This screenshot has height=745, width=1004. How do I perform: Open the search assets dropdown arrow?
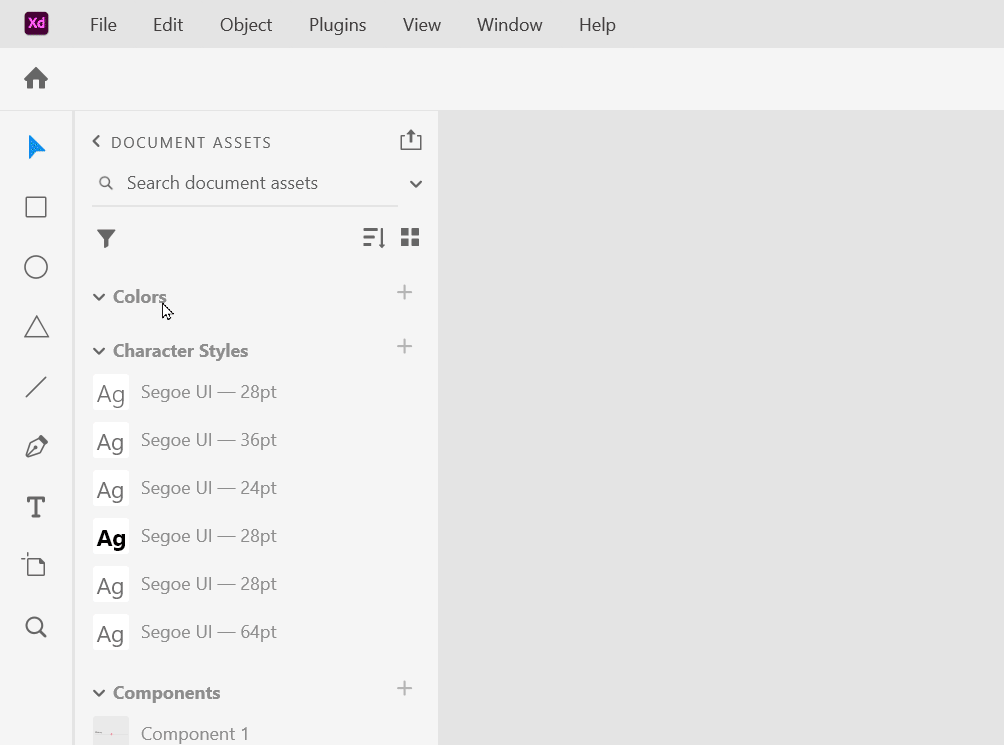416,184
